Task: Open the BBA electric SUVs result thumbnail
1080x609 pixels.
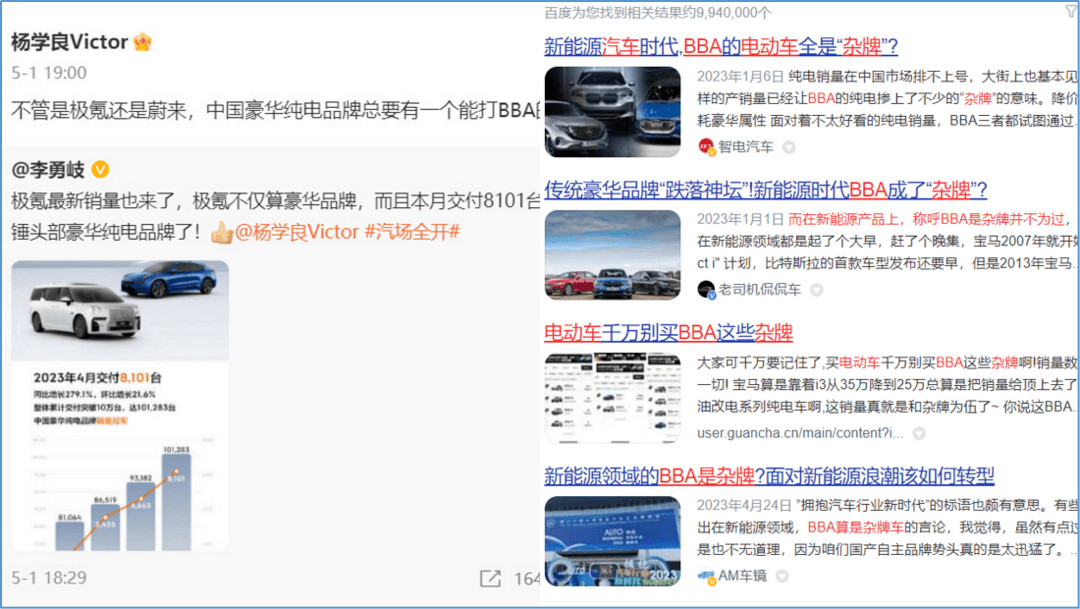Action: (612, 112)
